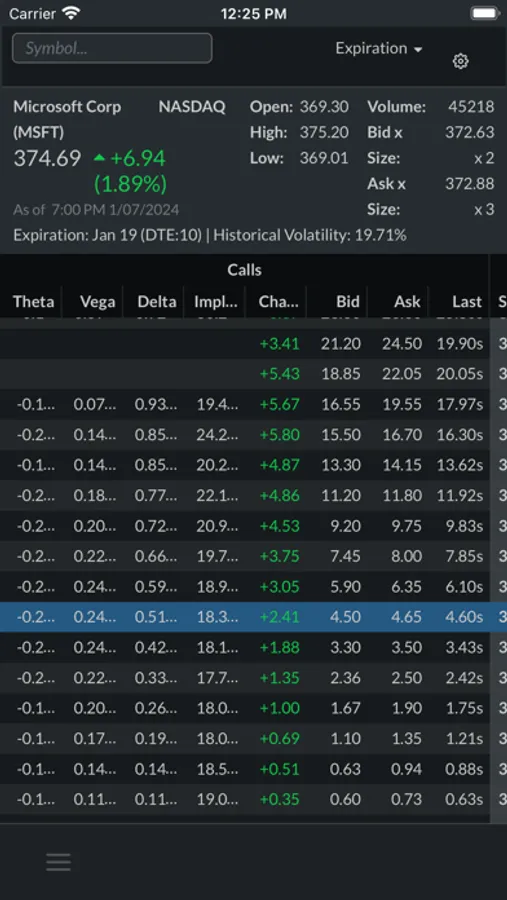Click bid price 16.55
Image resolution: width=507 pixels, height=900 pixels.
(341, 405)
